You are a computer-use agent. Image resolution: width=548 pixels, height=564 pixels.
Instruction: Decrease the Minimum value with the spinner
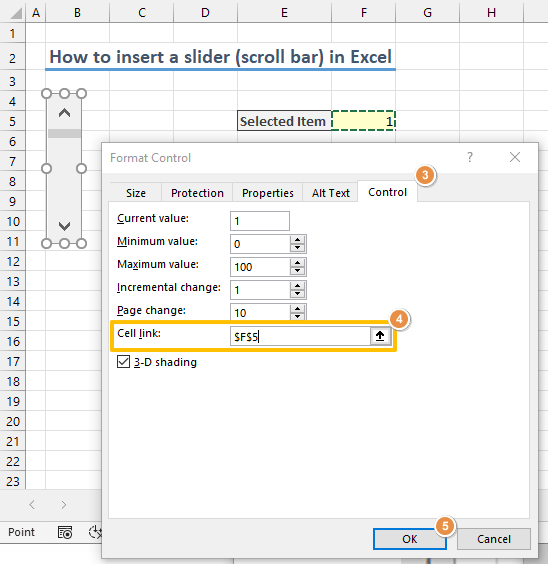297,248
